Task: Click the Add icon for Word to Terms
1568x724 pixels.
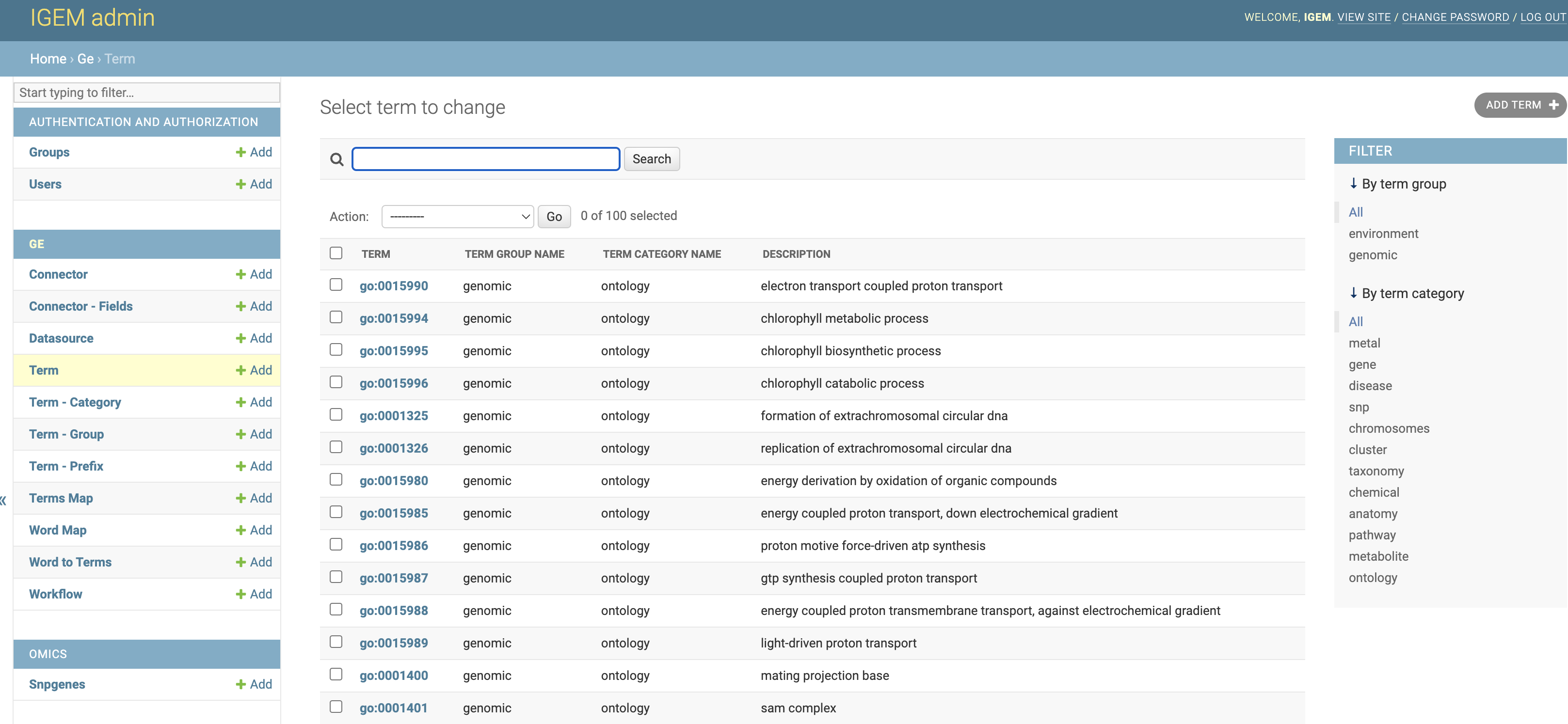Action: click(241, 562)
